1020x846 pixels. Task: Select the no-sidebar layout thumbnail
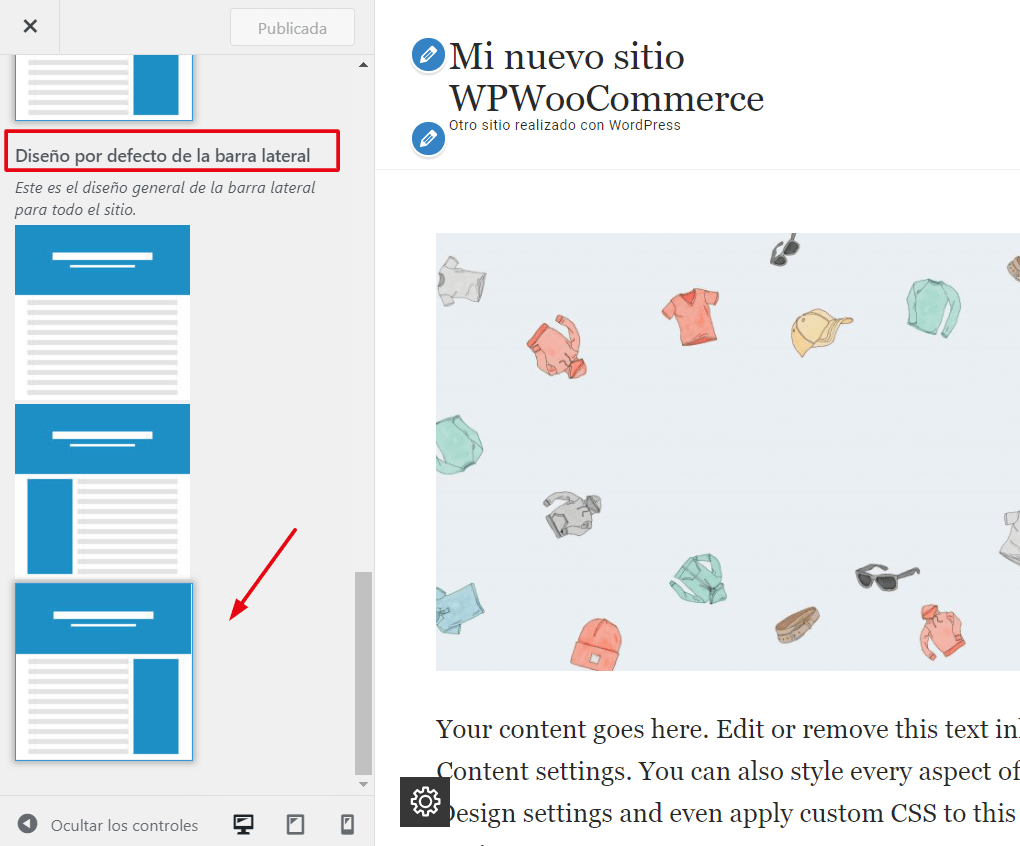click(103, 311)
